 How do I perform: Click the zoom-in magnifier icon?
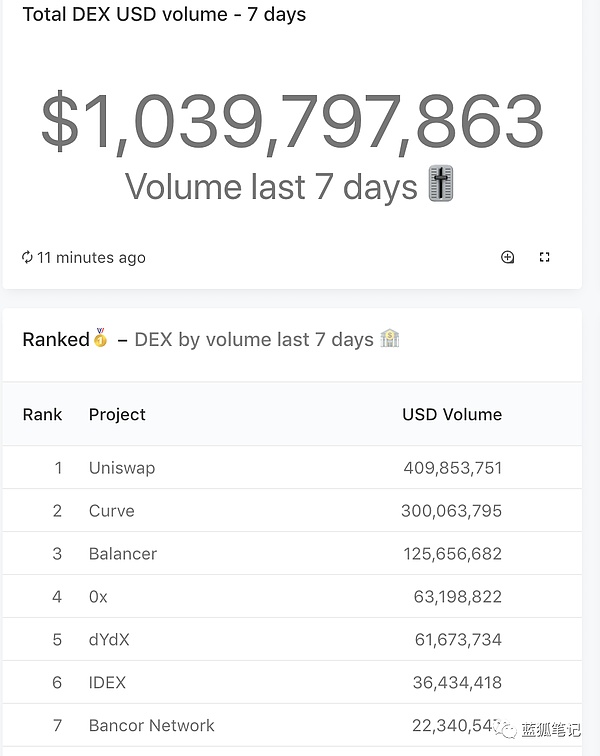[x=507, y=257]
